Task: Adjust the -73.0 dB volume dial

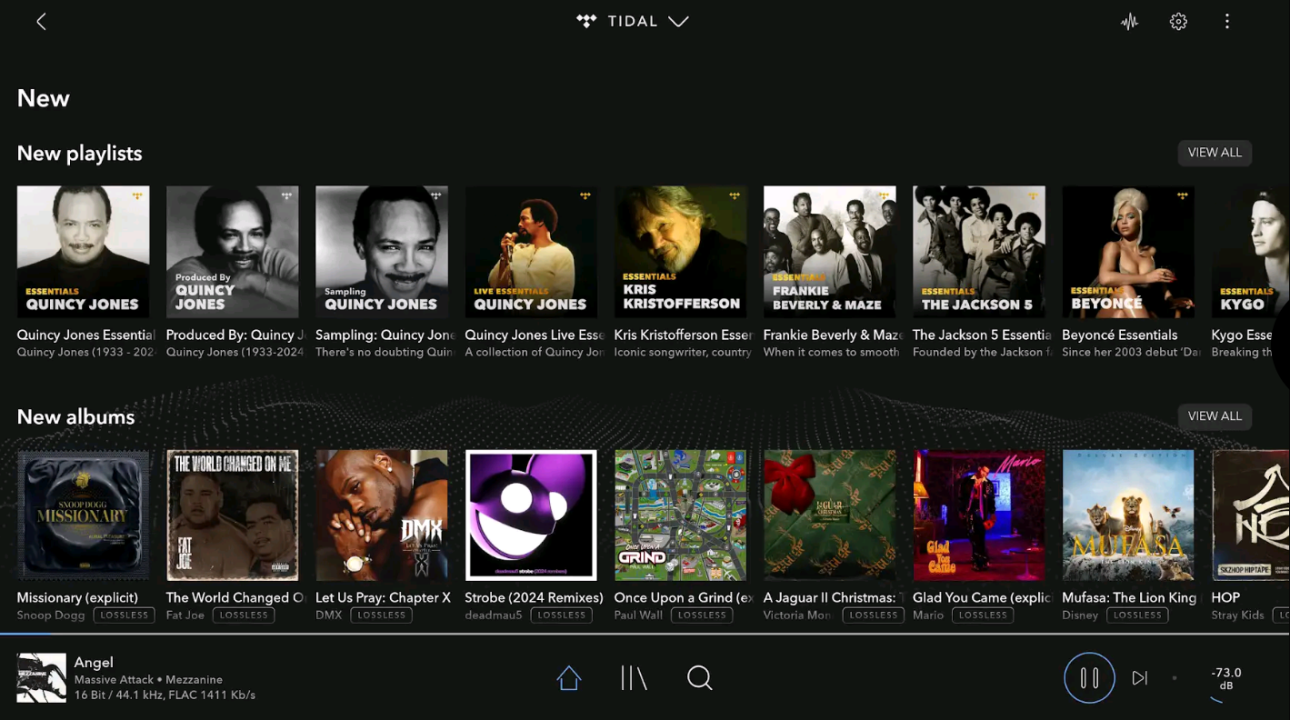Action: tap(1226, 678)
